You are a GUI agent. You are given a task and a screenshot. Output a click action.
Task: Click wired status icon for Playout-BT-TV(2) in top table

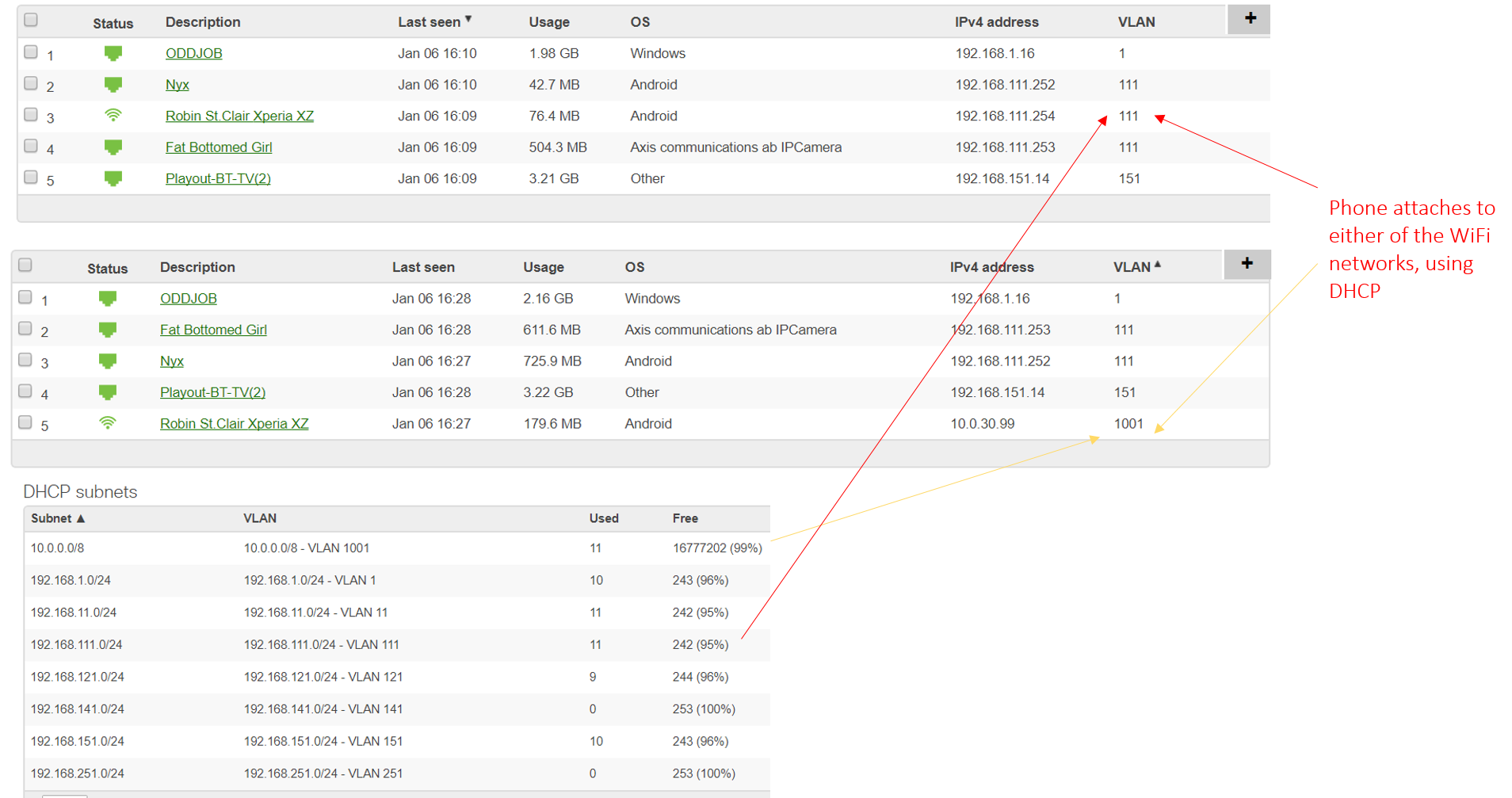(113, 178)
